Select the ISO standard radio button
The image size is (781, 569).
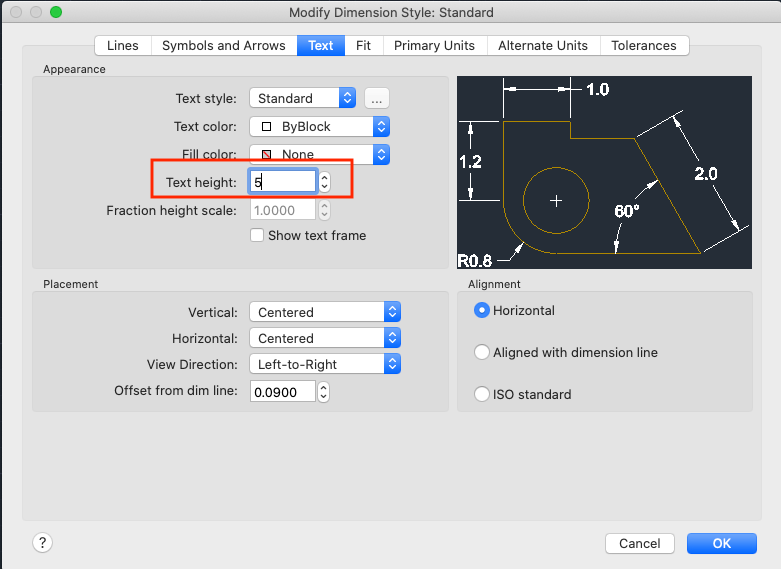[482, 394]
